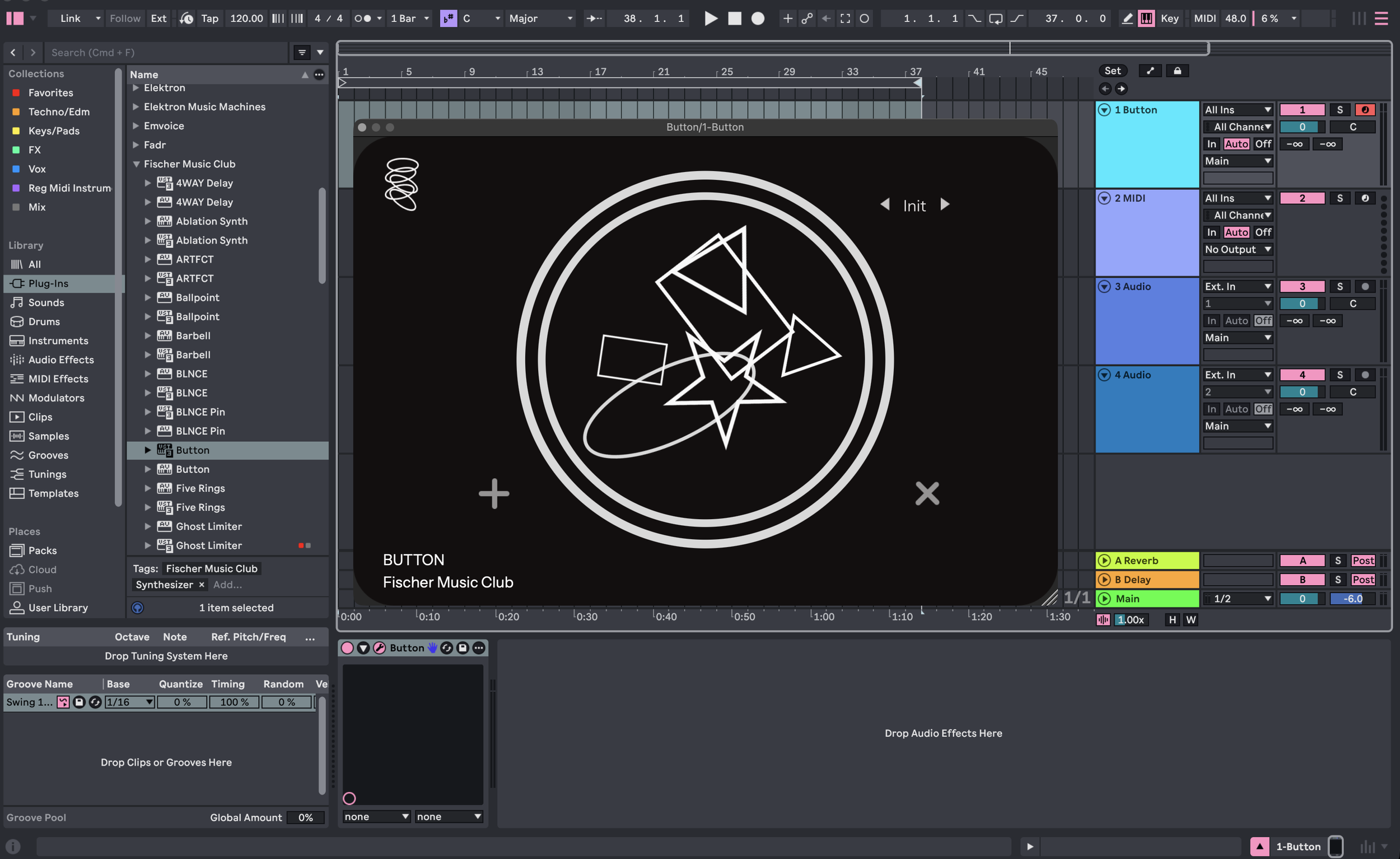Image resolution: width=1400 pixels, height=859 pixels.
Task: Toggle the Link button
Action: 71,18
